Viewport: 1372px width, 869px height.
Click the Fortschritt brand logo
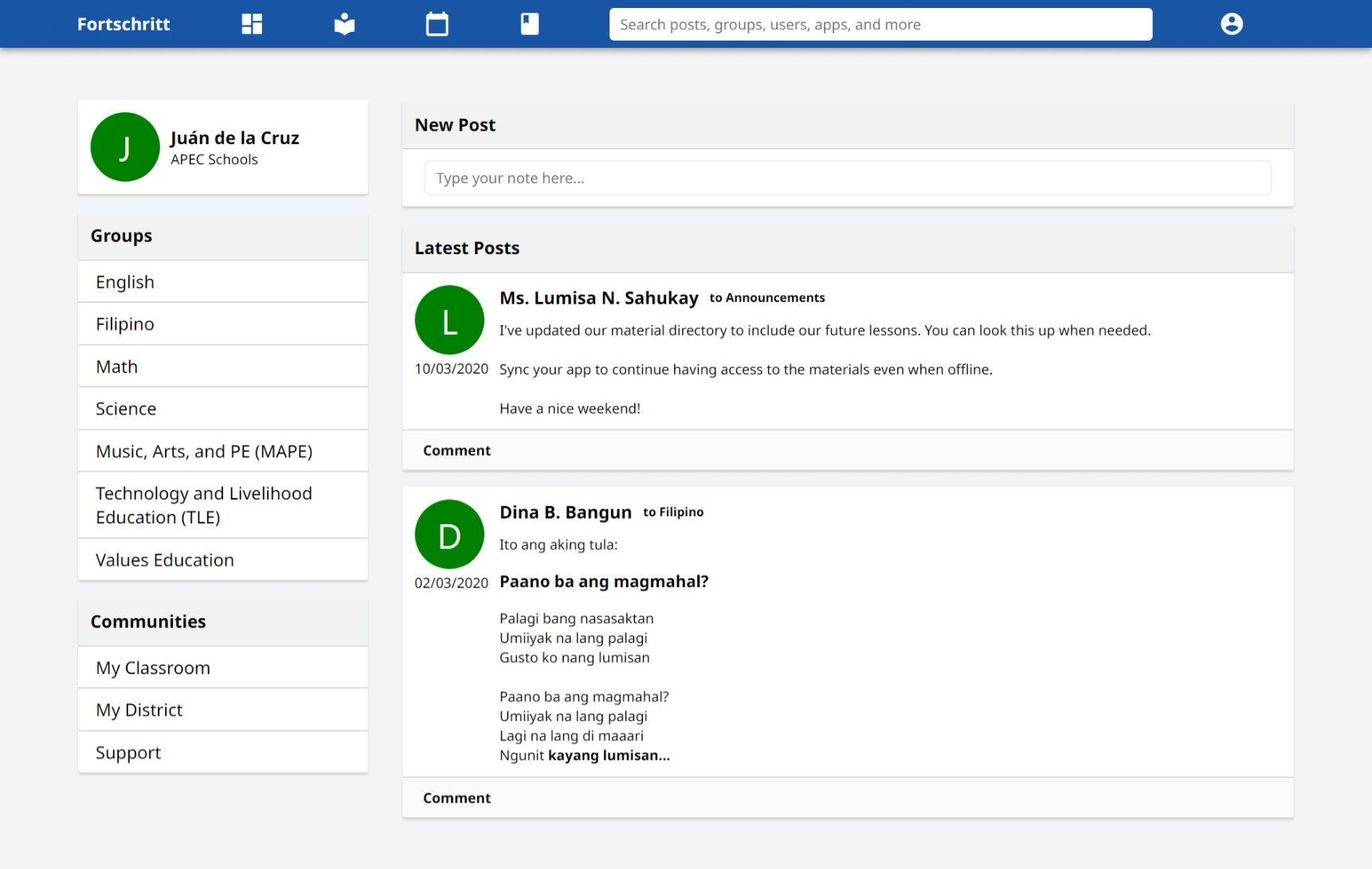[x=123, y=24]
